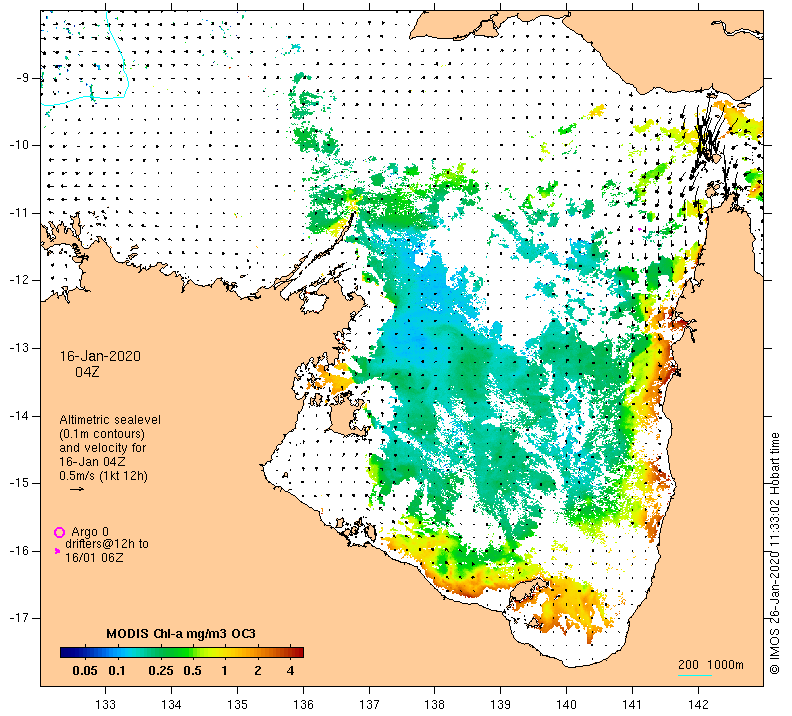Click the 0.05 colour bar label
Image resolution: width=792 pixels, height=716 pixels.
(x=85, y=671)
